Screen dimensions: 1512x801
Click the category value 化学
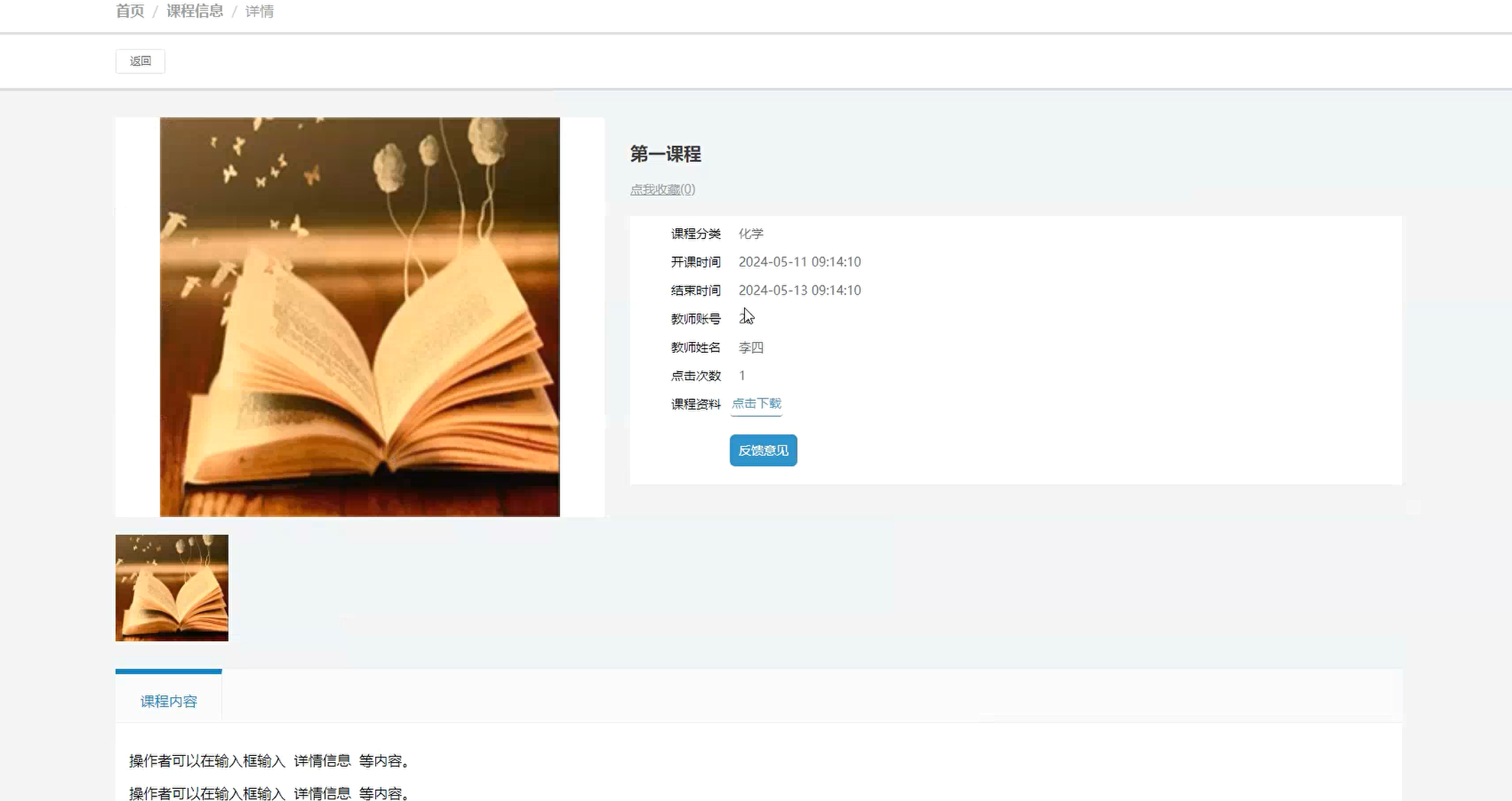tap(751, 234)
